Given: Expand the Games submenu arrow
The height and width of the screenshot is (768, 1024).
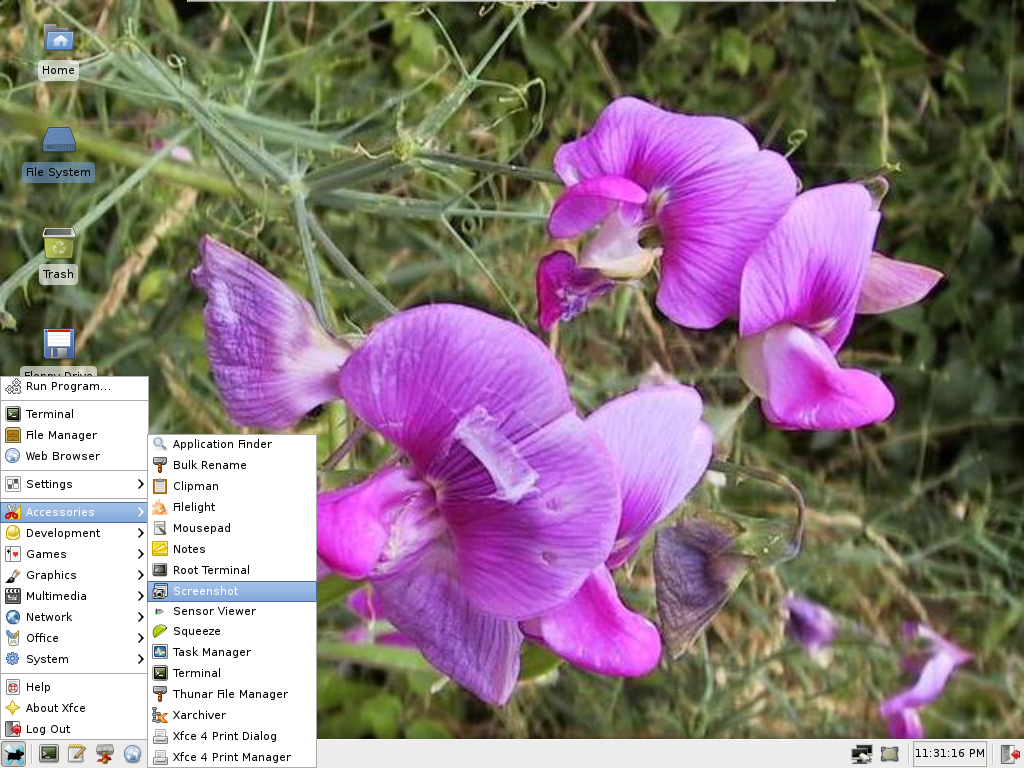Looking at the screenshot, I should (140, 554).
